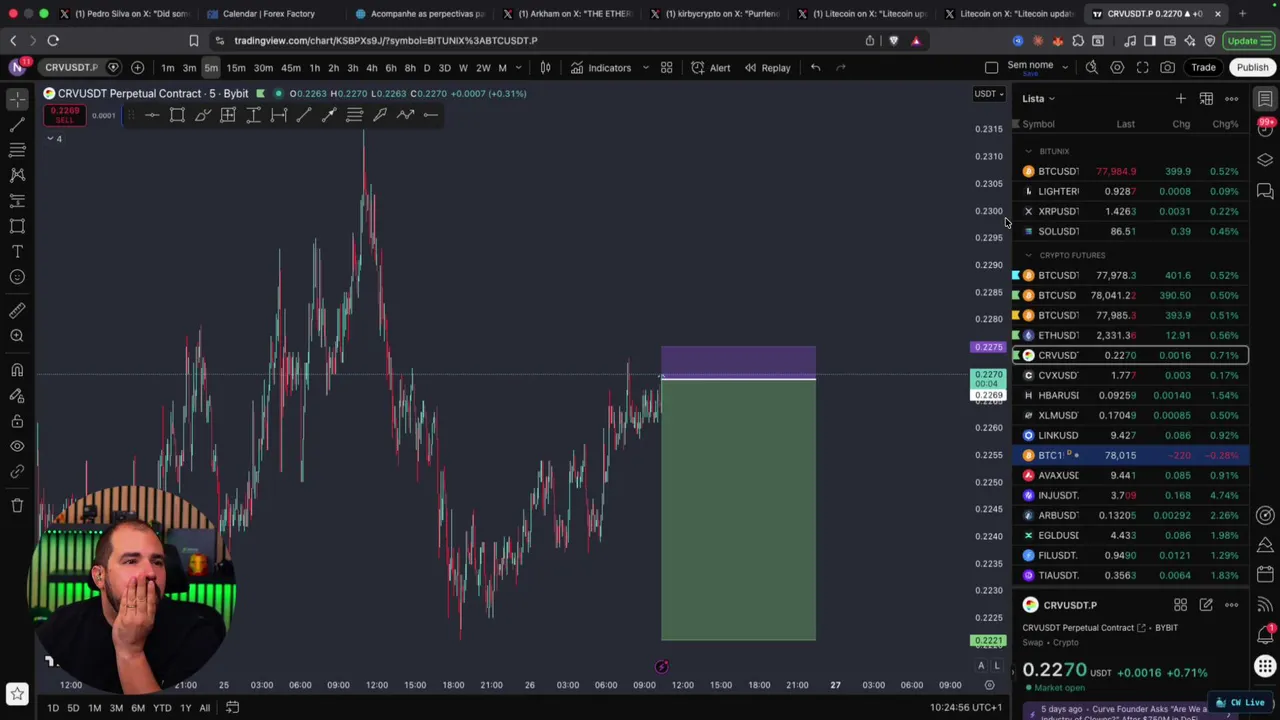The image size is (1280, 720).
Task: Open the USDT currency dropdown
Action: (x=988, y=93)
